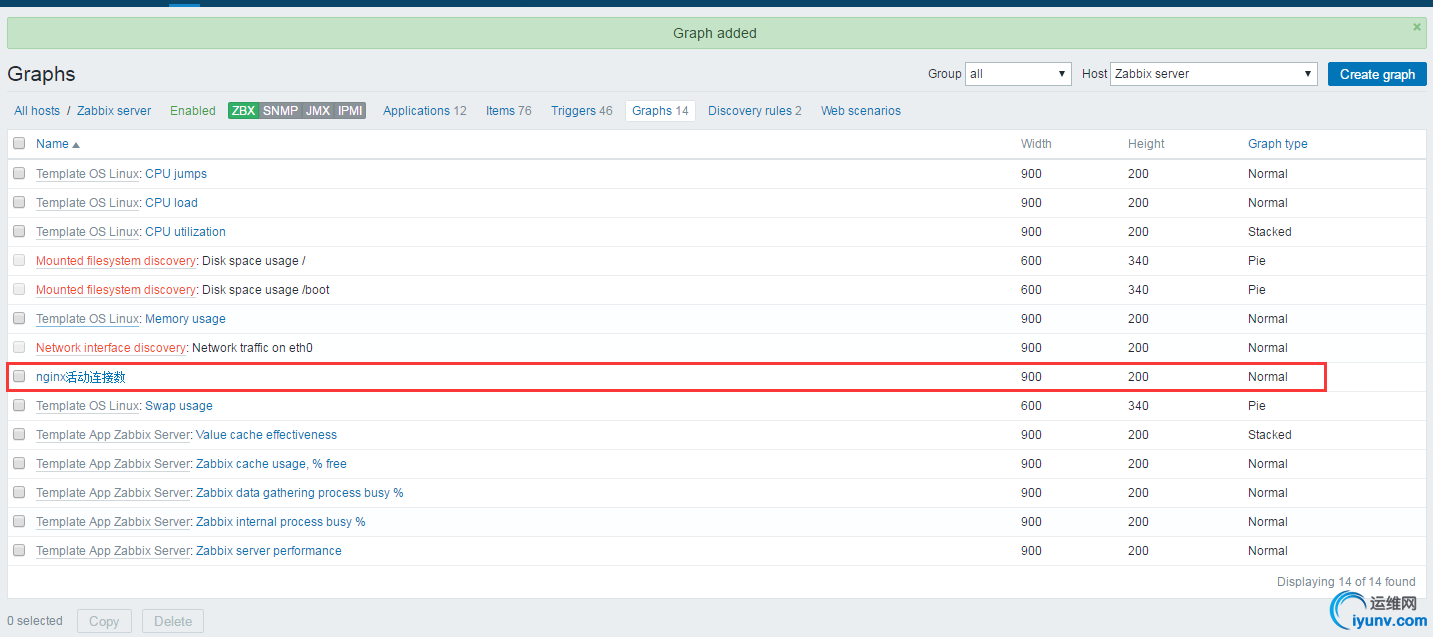Check the CPU jumps graph row
Viewport: 1433px width, 637px height.
tap(19, 173)
